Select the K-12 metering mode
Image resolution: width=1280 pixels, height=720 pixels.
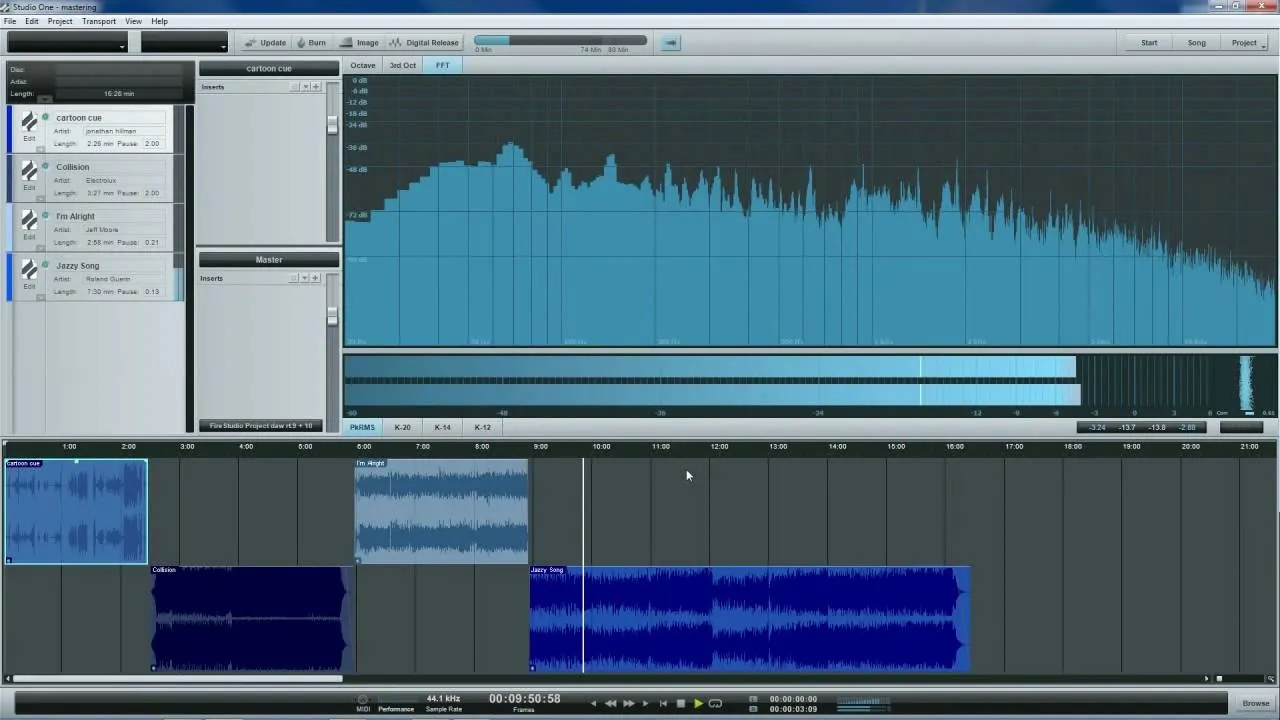click(x=482, y=427)
